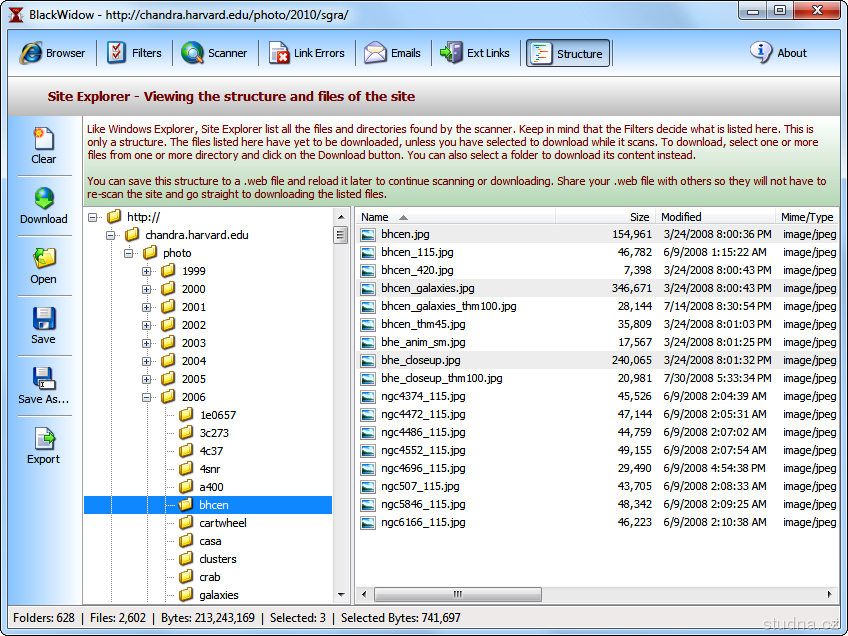This screenshot has width=848, height=636.
Task: Show the Link Errors list
Action: (307, 53)
